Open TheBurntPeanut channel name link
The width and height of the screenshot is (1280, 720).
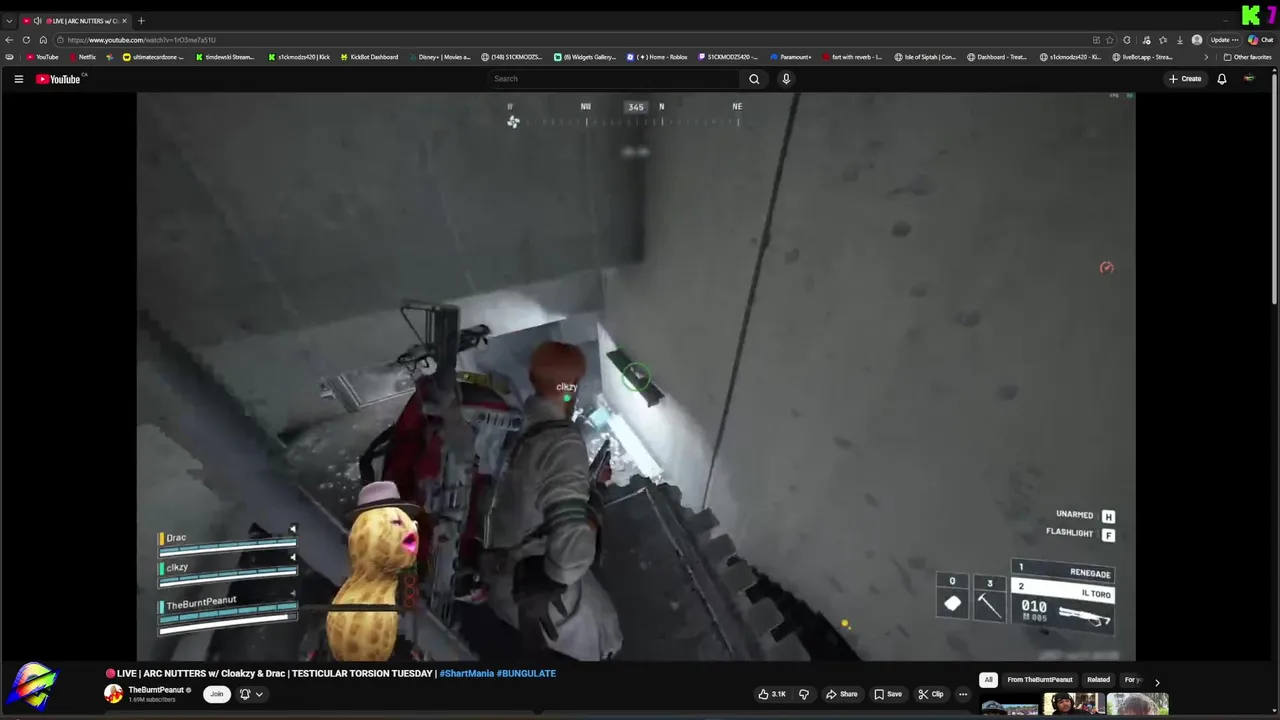(156, 690)
